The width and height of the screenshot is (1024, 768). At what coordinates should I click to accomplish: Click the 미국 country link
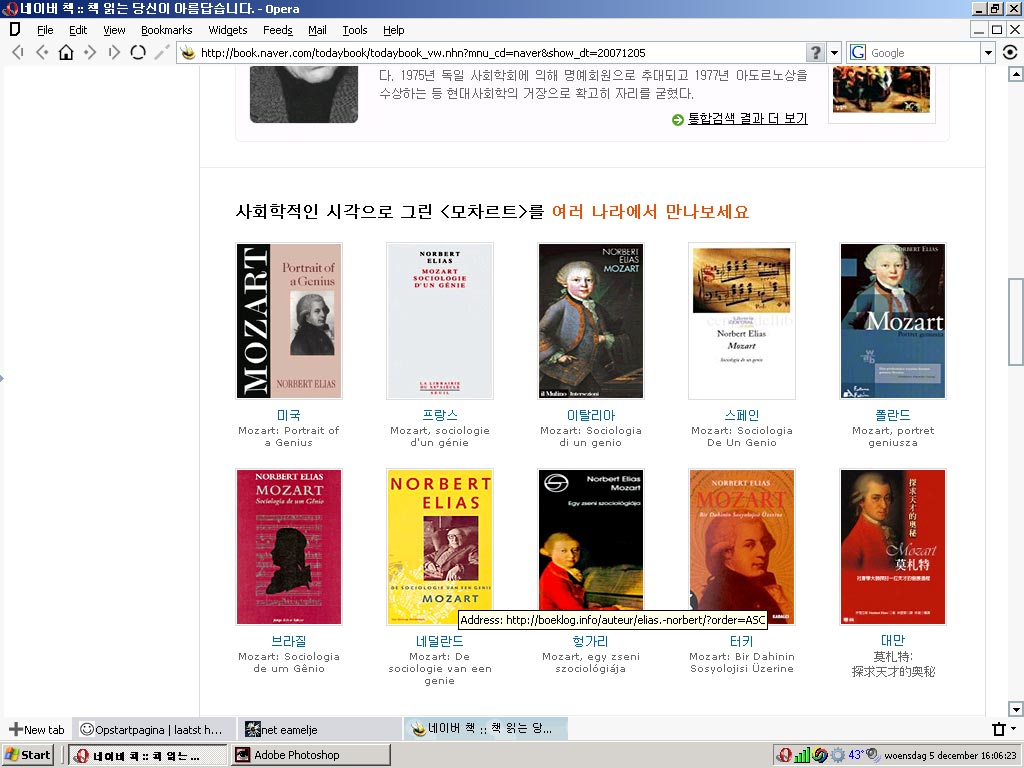tap(289, 415)
